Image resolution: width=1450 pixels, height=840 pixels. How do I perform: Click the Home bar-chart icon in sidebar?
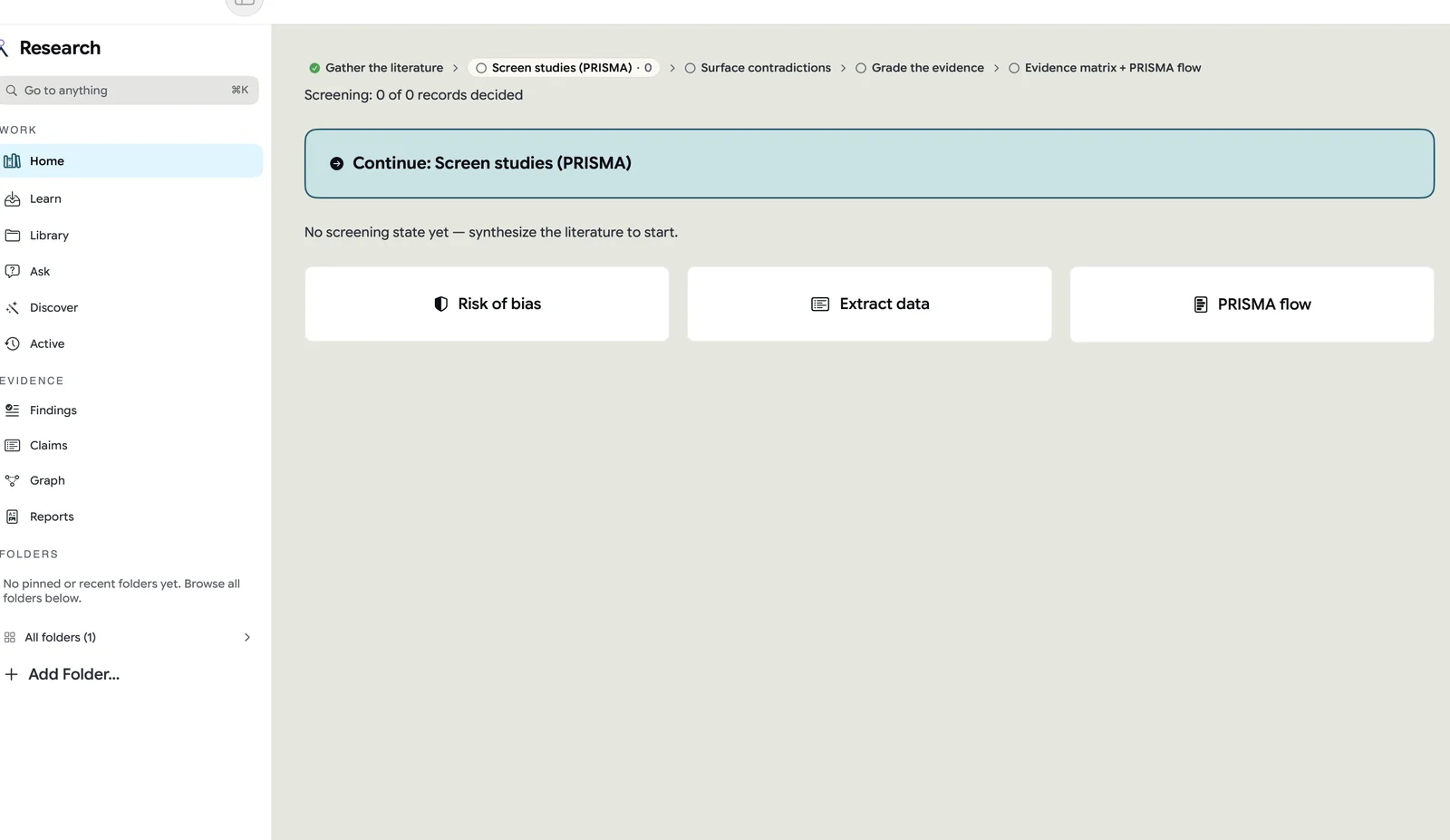pos(13,161)
